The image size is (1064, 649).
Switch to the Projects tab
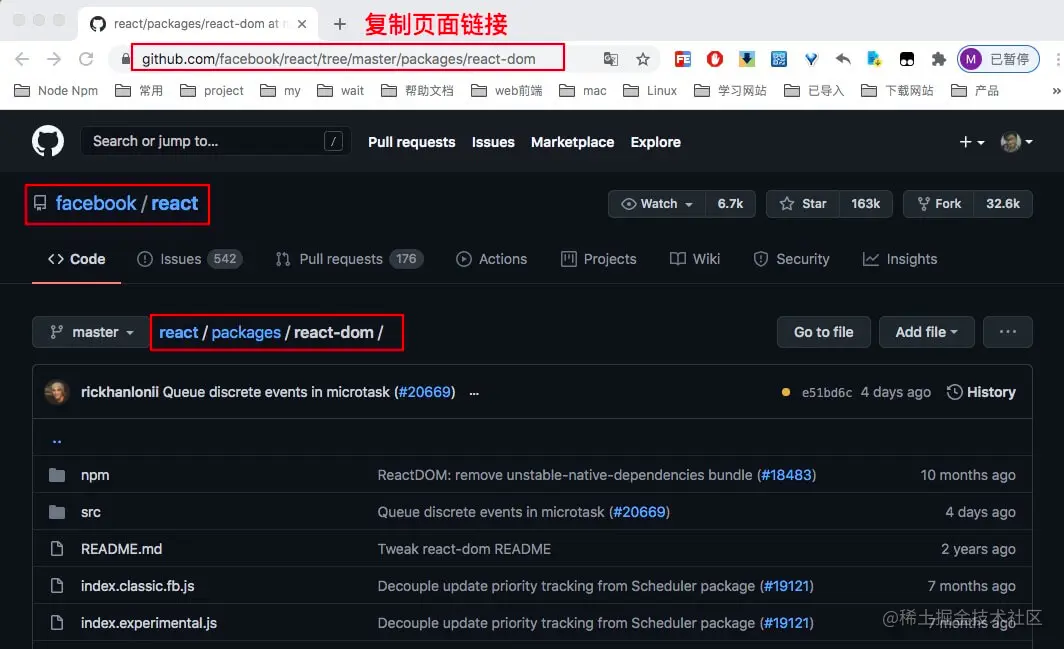coord(598,259)
